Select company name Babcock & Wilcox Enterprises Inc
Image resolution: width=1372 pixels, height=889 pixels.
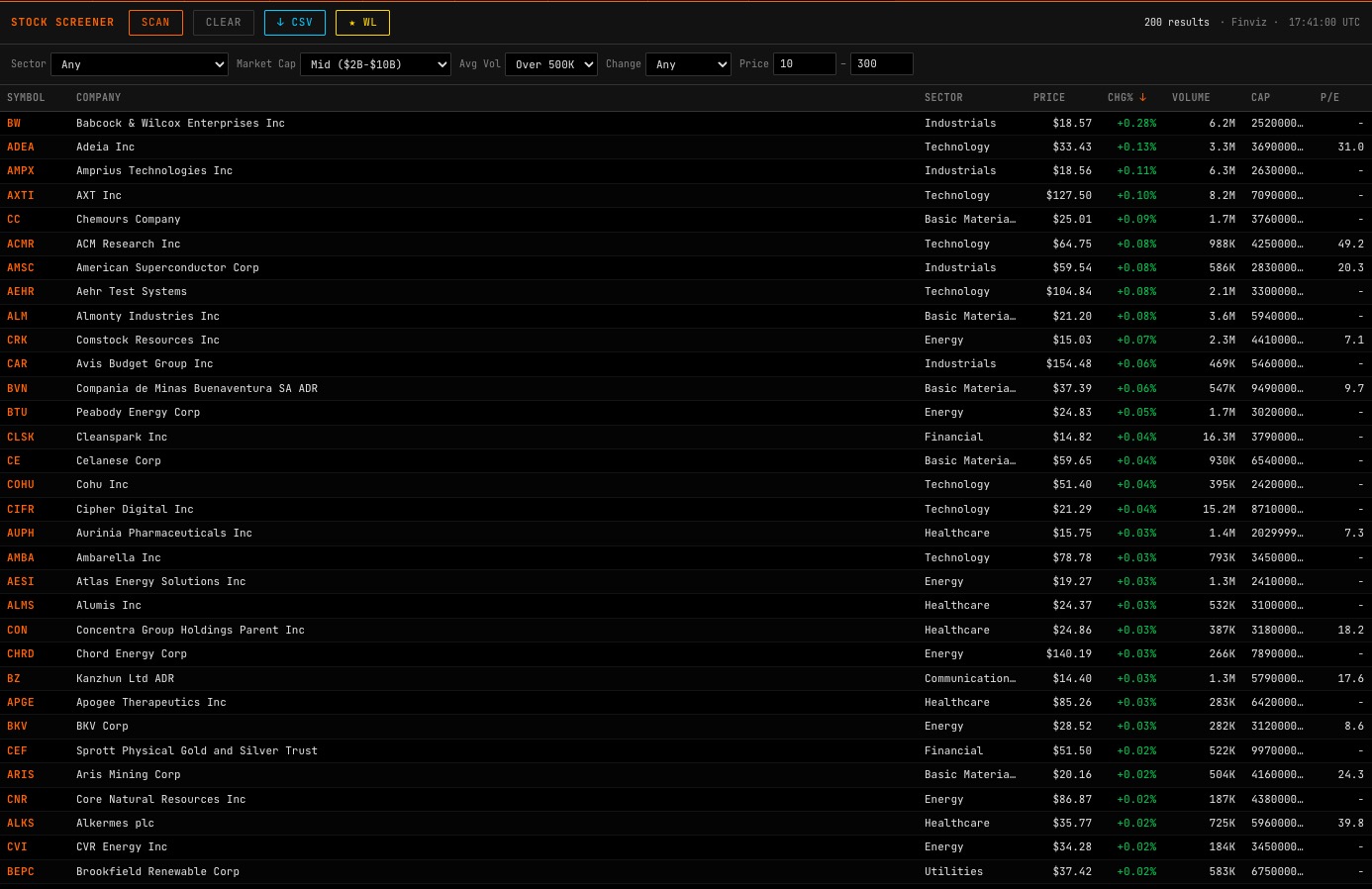tap(180, 124)
